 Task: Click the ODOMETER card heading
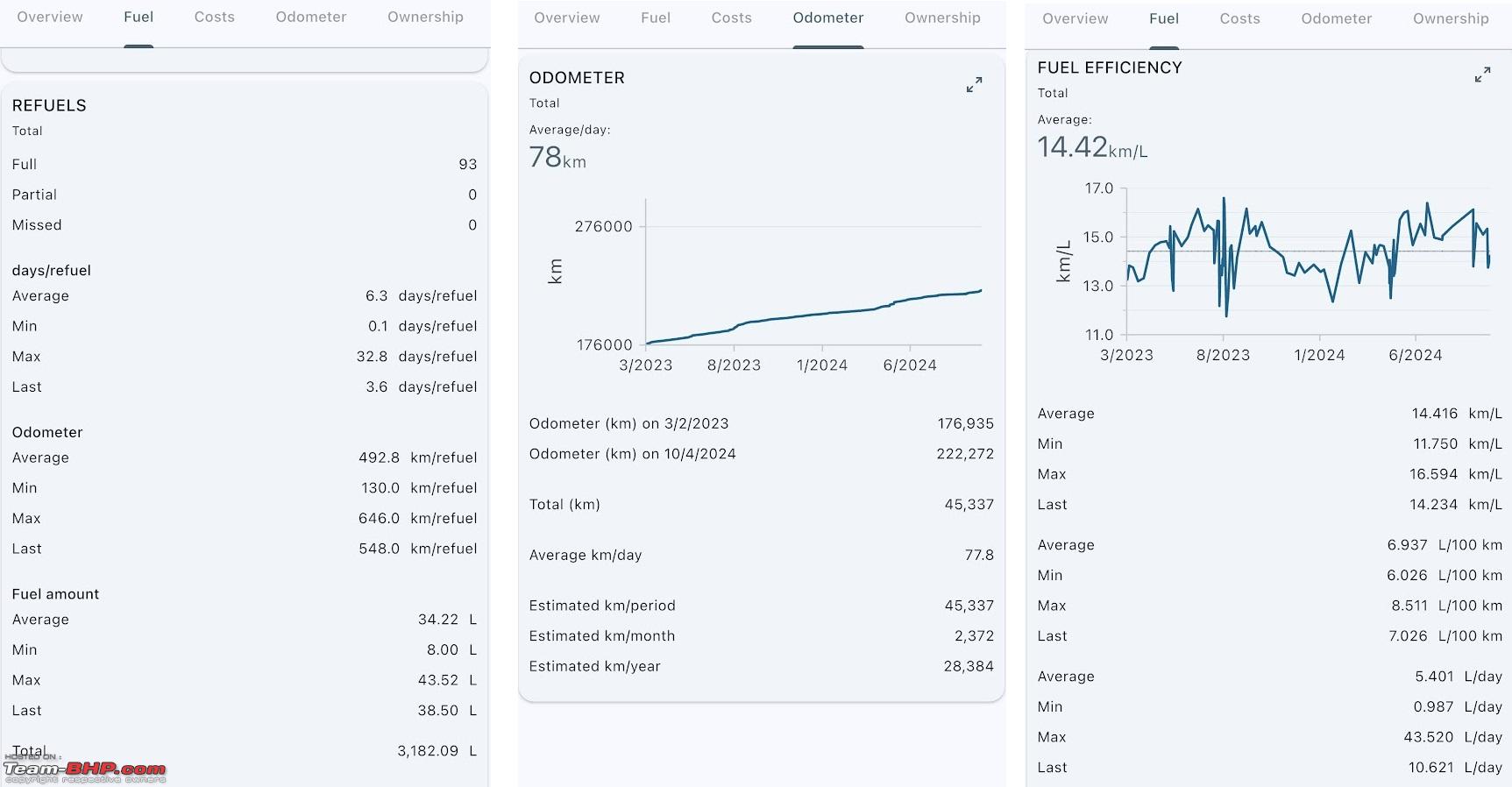[x=577, y=77]
